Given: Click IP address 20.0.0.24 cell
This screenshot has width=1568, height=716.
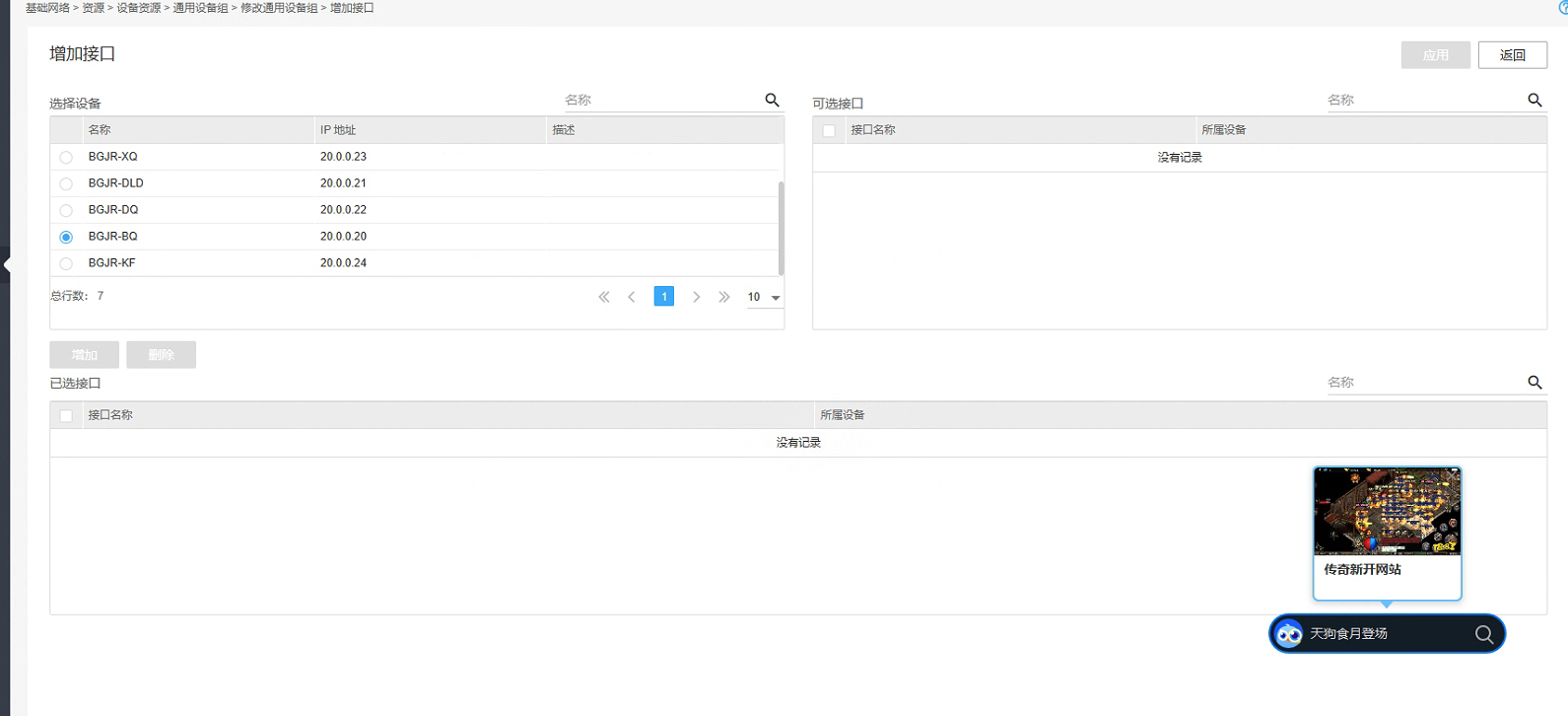Looking at the screenshot, I should pyautogui.click(x=343, y=263).
